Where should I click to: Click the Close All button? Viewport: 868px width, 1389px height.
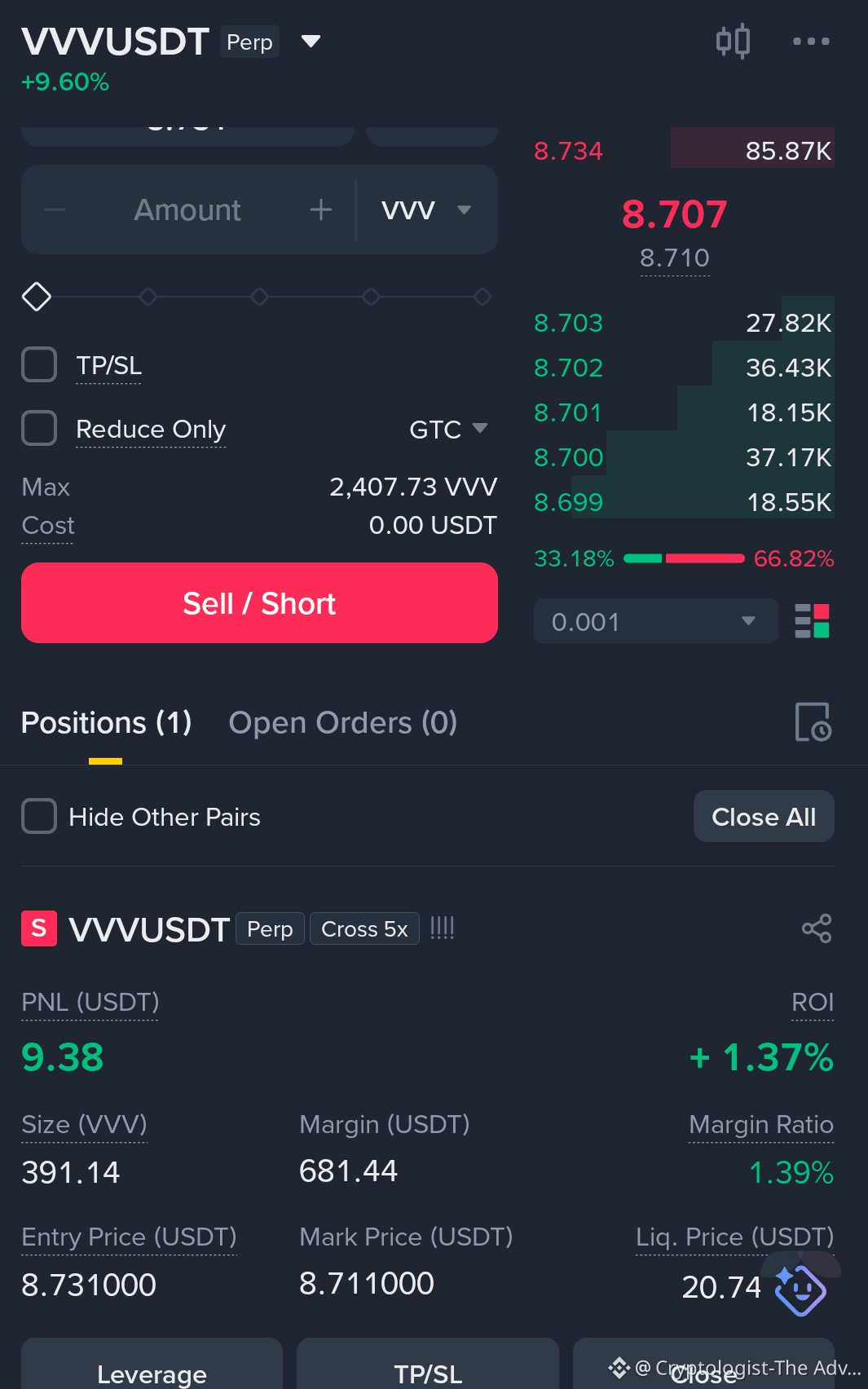764,816
